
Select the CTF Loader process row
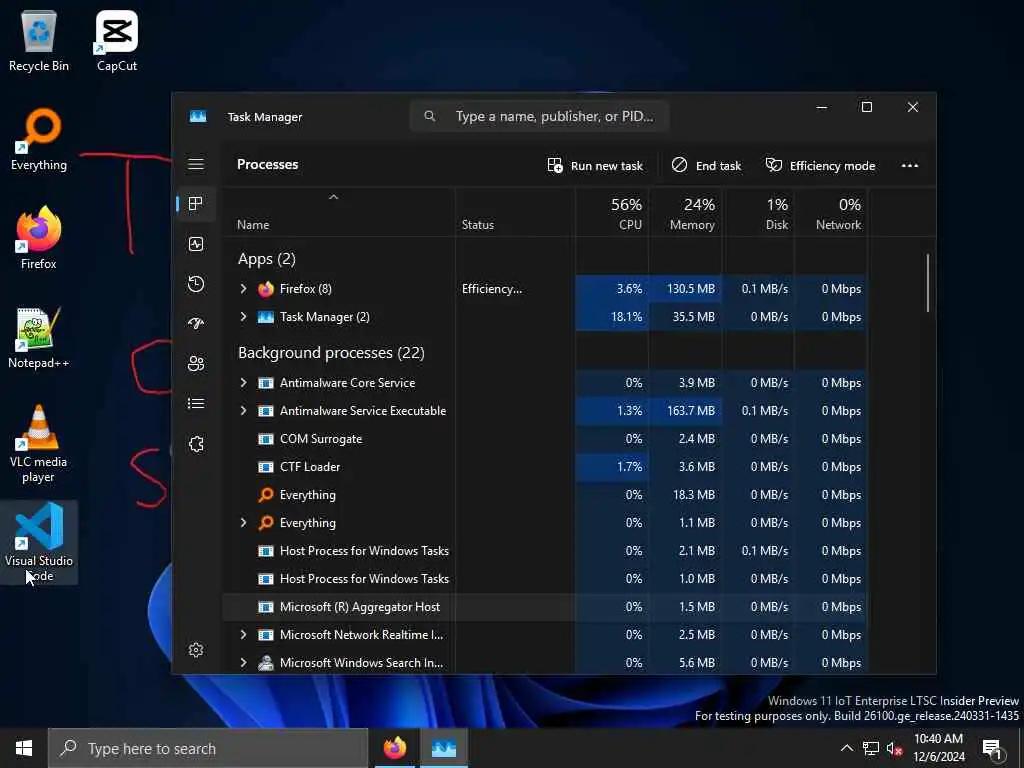click(545, 467)
